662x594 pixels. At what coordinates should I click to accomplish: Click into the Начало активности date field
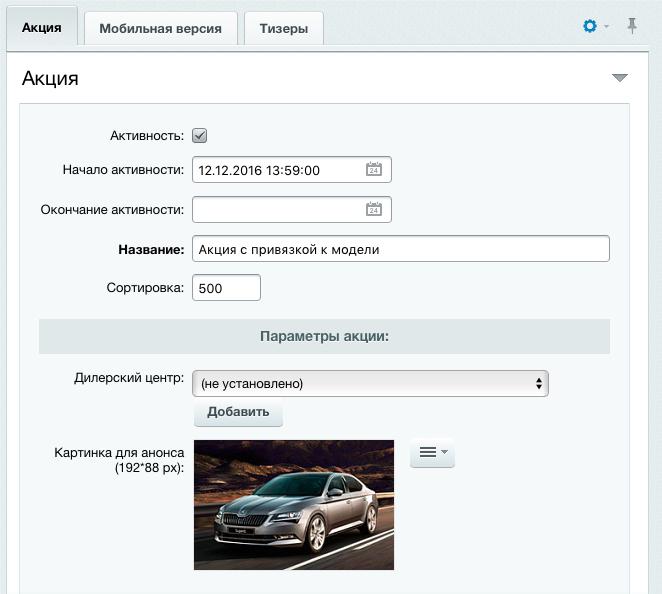(x=292, y=170)
